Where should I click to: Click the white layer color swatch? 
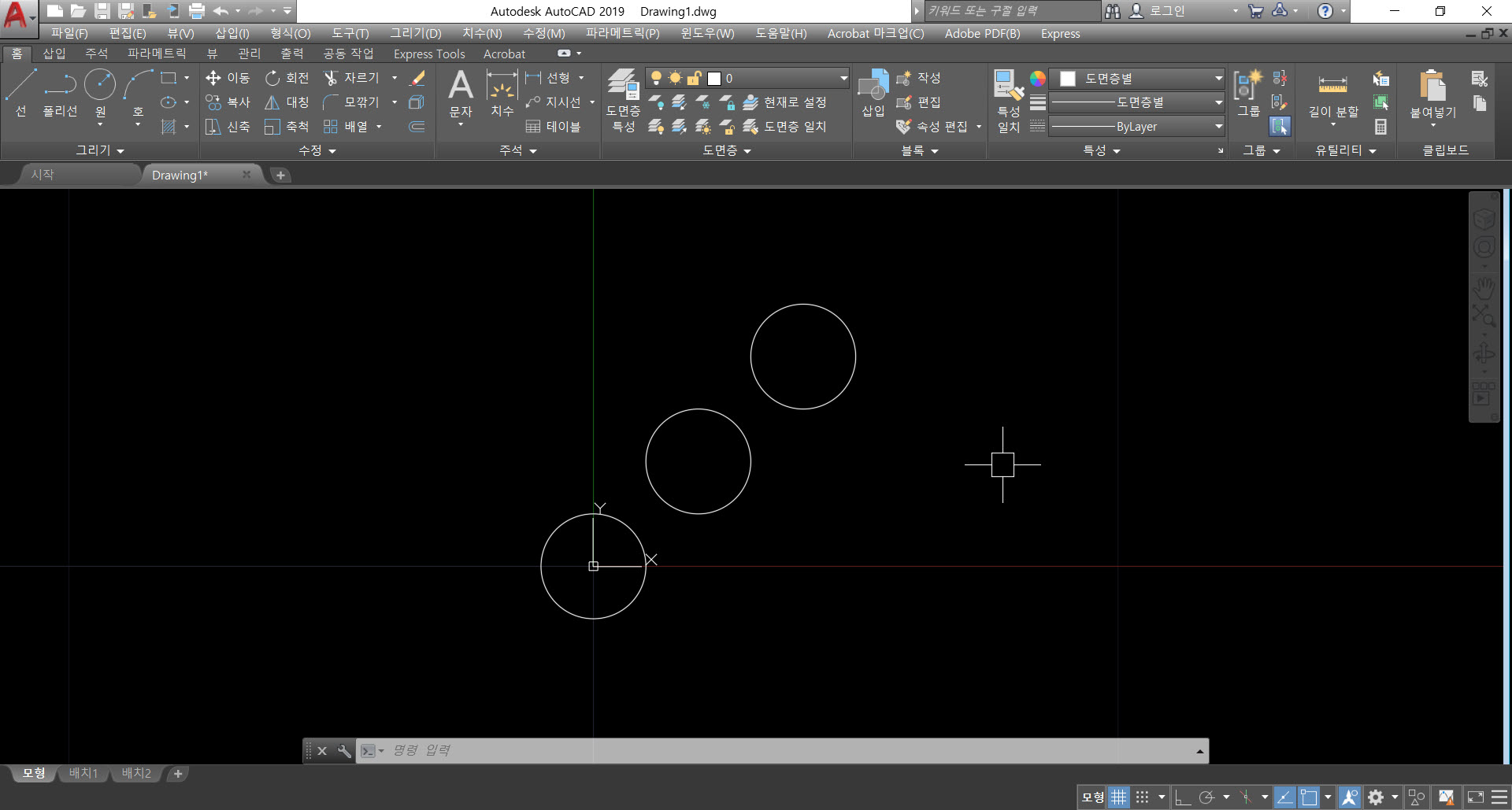tap(714, 78)
